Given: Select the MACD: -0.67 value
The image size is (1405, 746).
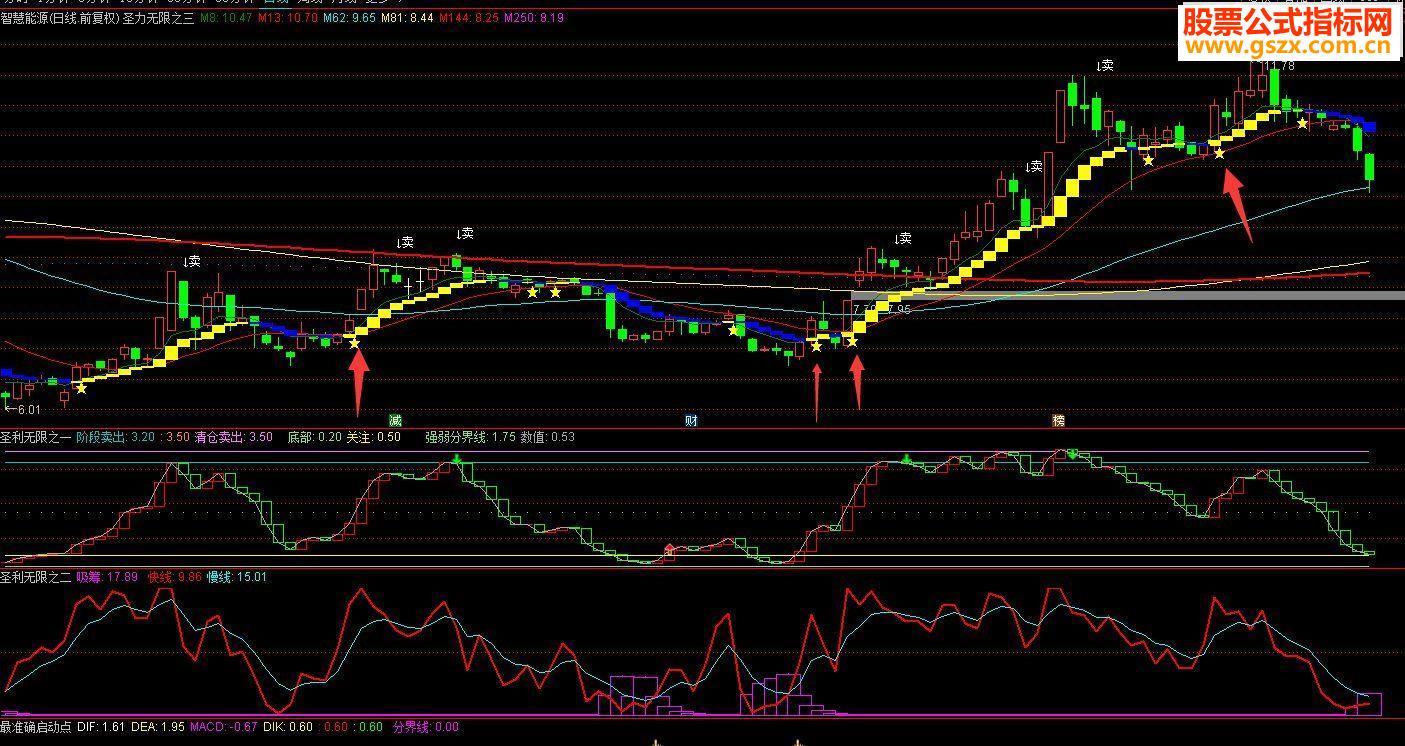Looking at the screenshot, I should tap(224, 727).
